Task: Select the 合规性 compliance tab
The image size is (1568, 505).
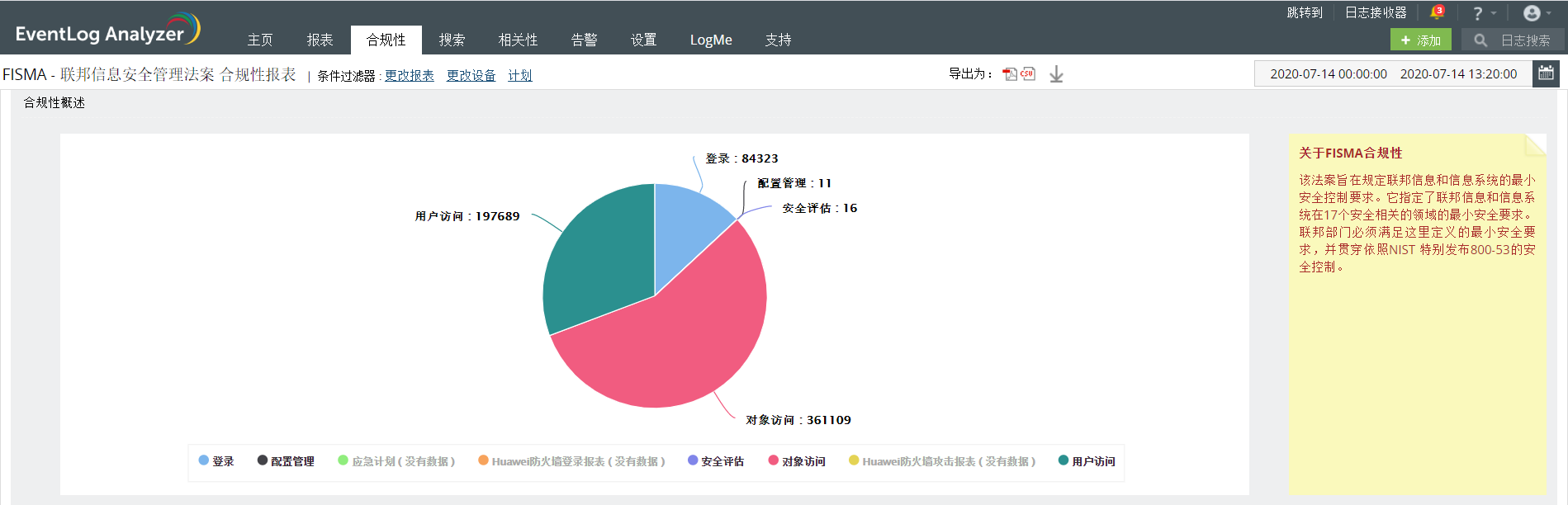Action: (386, 40)
